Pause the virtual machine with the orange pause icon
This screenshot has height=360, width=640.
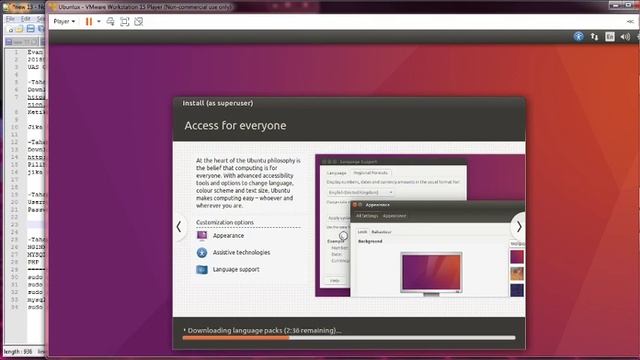click(x=89, y=22)
